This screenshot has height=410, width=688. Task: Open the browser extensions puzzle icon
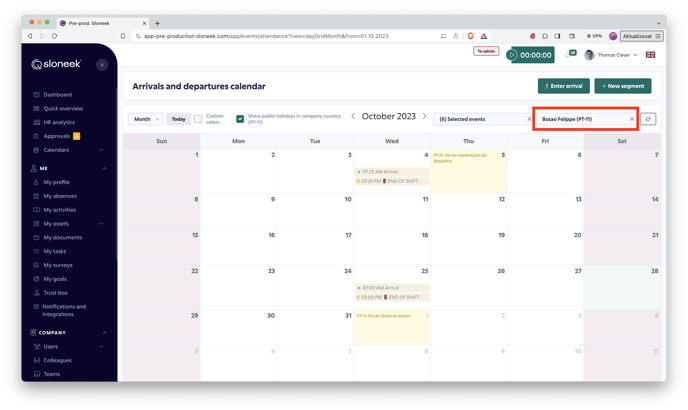[545, 36]
